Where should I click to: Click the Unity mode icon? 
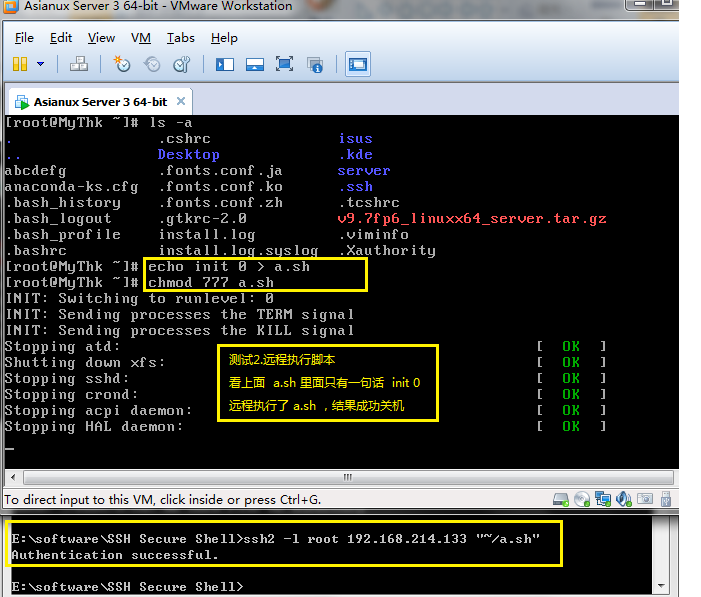point(315,64)
